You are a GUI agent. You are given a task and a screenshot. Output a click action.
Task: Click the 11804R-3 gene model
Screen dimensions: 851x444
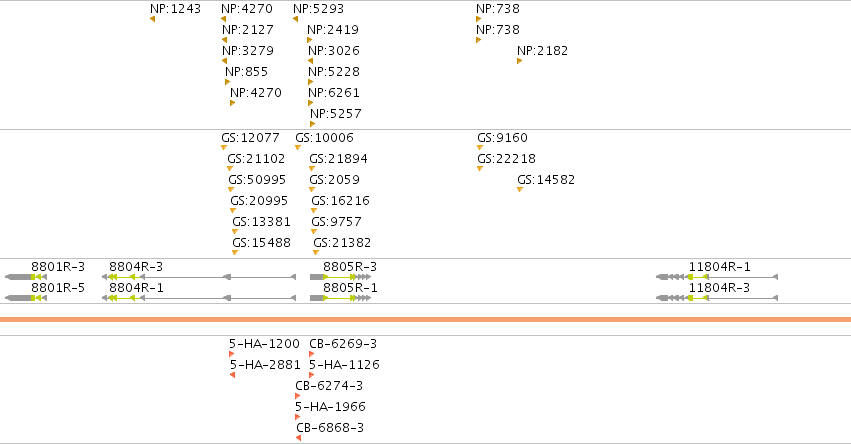717,298
